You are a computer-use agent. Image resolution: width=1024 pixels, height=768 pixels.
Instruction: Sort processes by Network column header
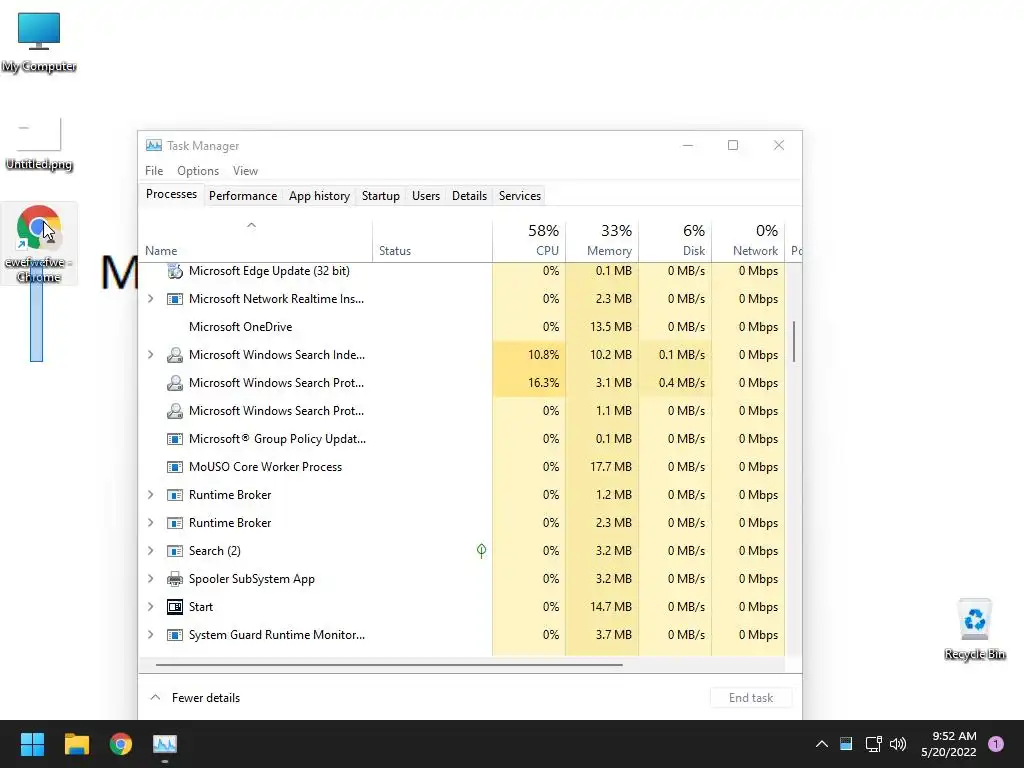point(748,240)
